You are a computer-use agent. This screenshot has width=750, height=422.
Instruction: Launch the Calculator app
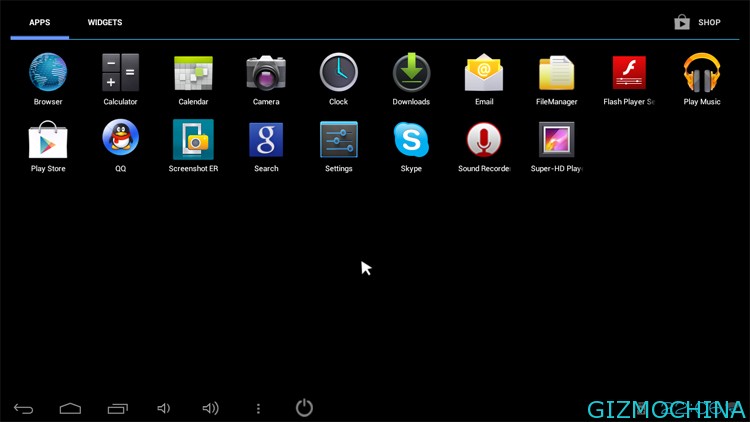click(120, 74)
